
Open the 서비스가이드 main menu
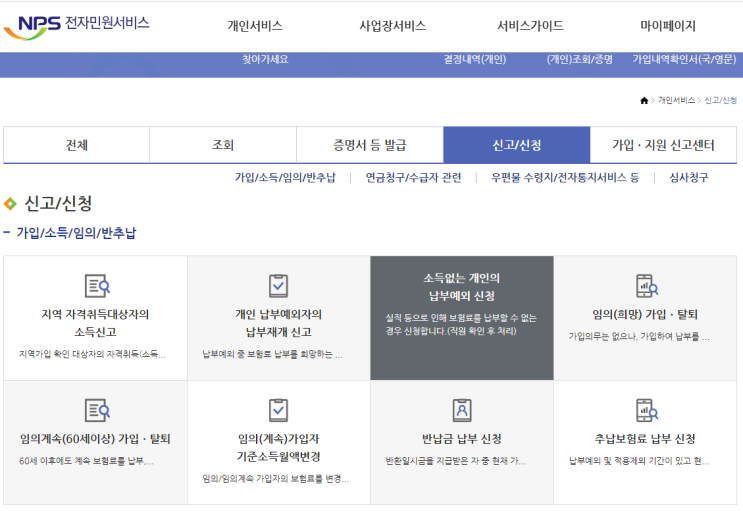point(530,26)
